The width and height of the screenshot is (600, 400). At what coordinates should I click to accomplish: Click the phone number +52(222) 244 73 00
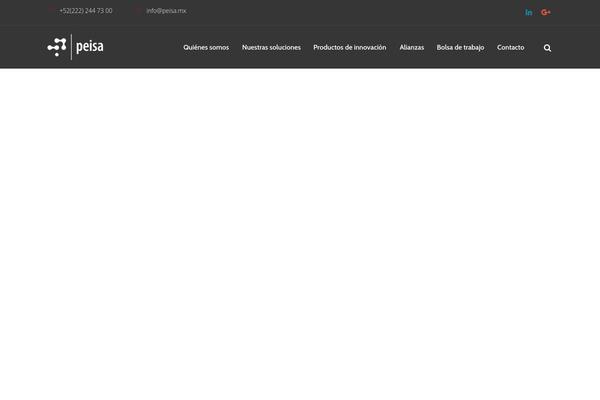click(x=86, y=11)
